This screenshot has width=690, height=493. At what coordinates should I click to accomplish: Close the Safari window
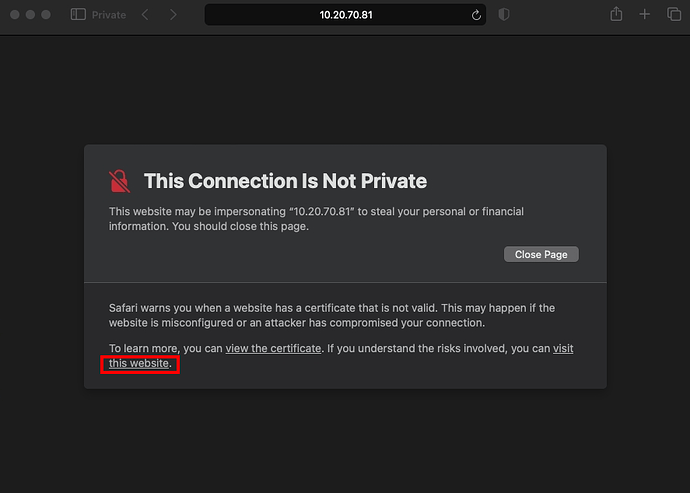pyautogui.click(x=13, y=15)
